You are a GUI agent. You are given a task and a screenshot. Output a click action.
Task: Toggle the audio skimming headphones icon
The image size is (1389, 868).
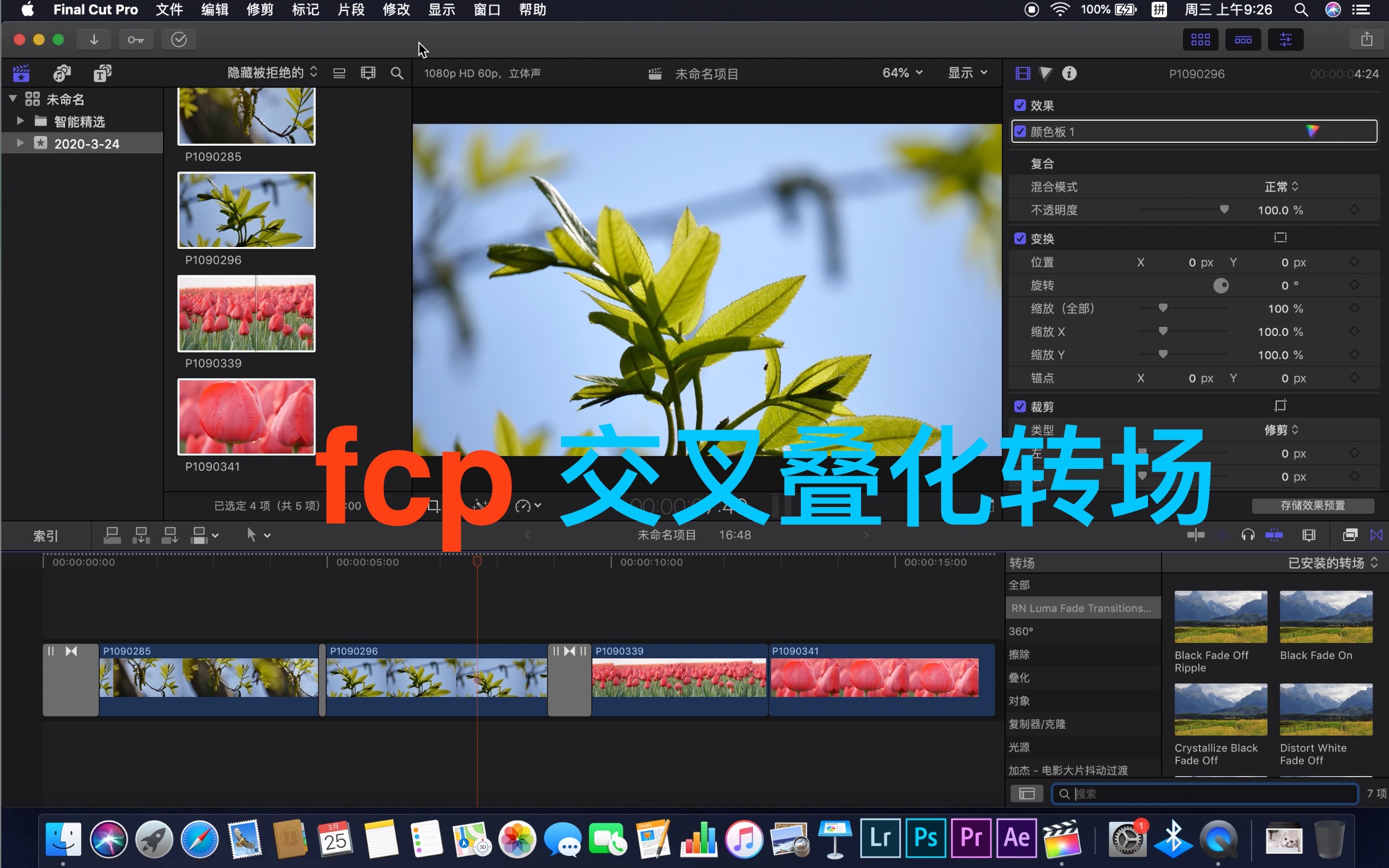(x=1247, y=535)
